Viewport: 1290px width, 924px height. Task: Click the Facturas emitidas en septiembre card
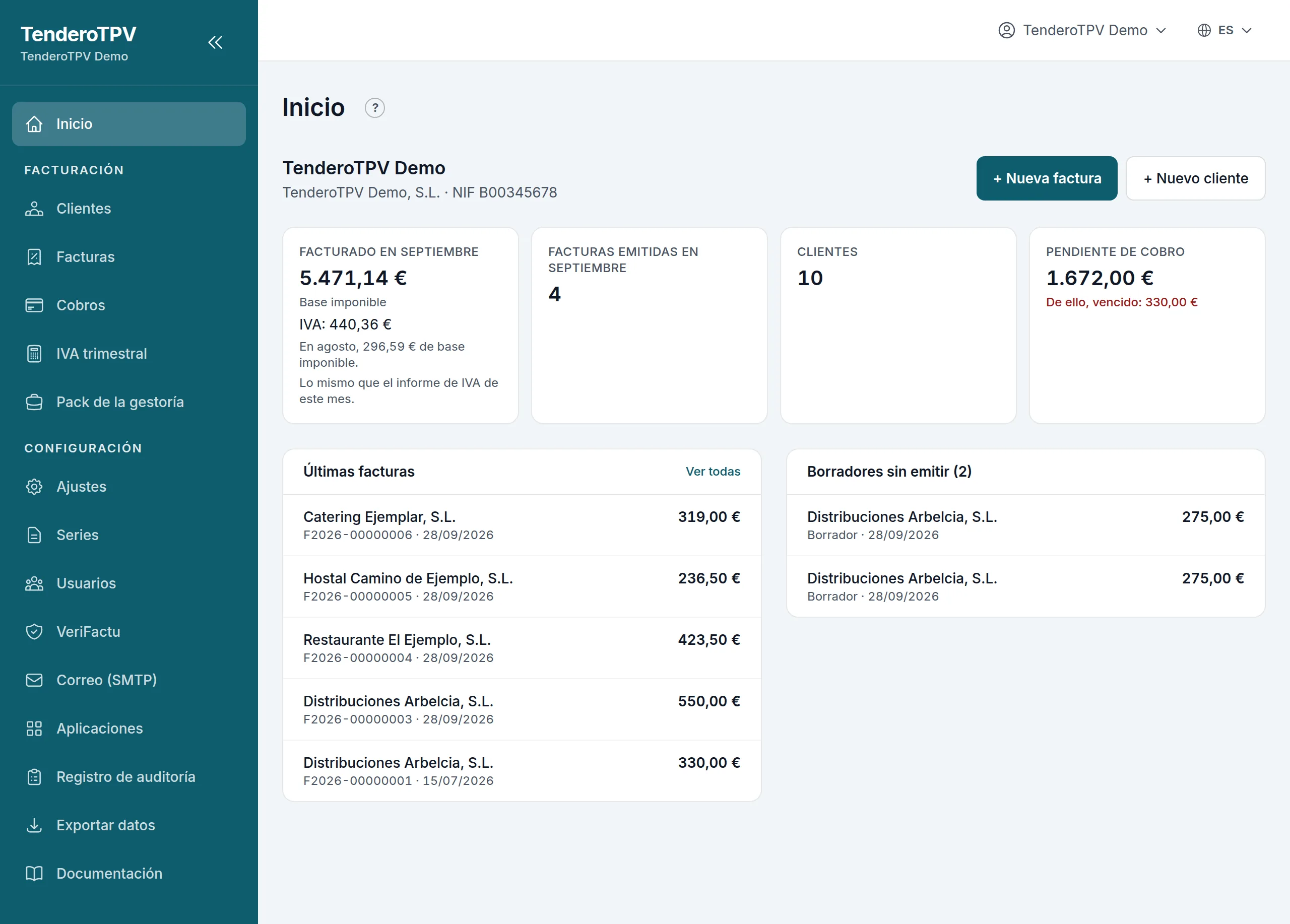[x=649, y=325]
